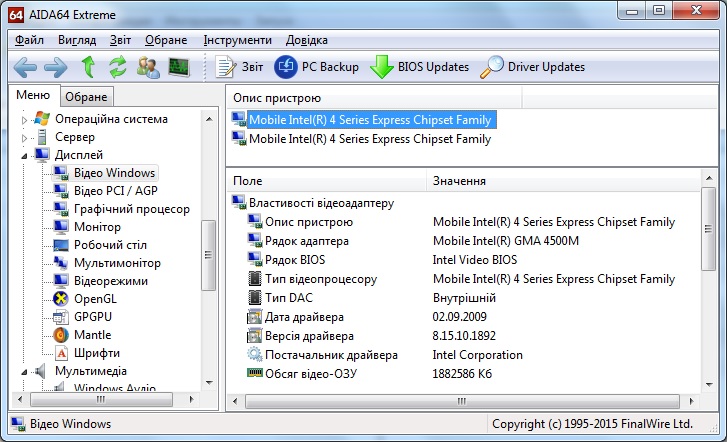Expand the Операційна система tree node

click(24, 120)
